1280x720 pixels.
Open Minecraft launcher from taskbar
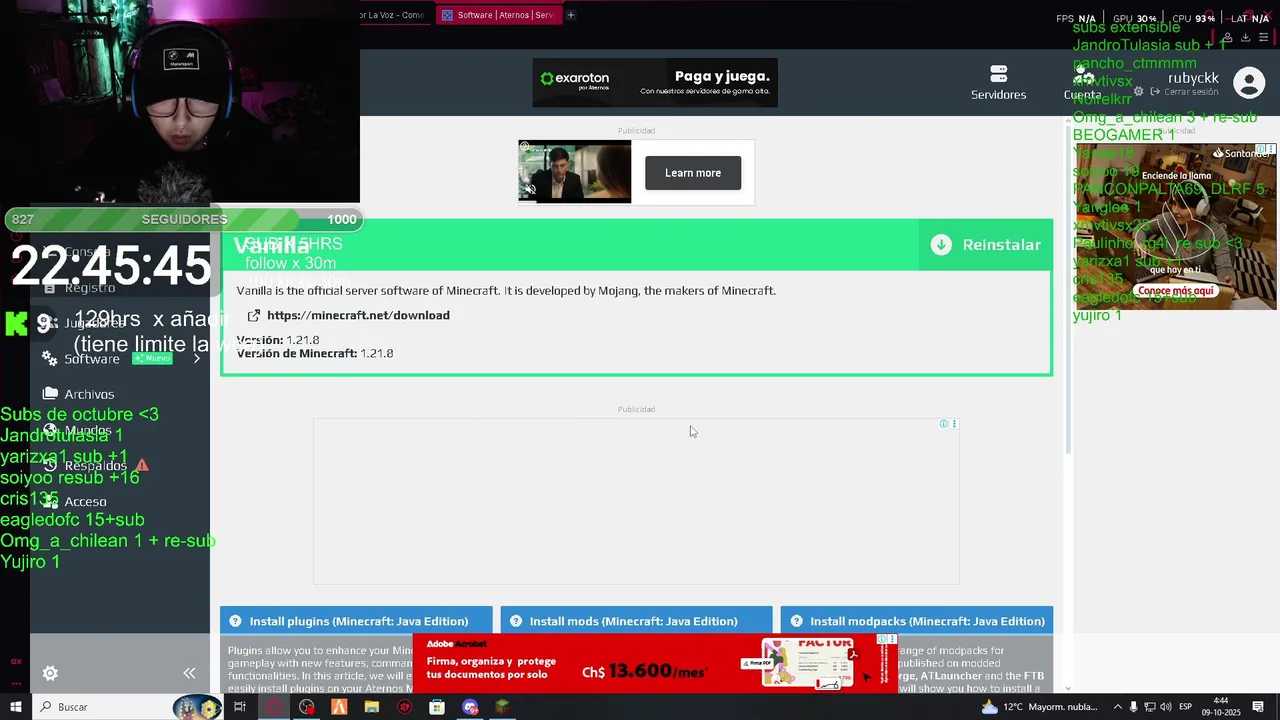click(503, 707)
